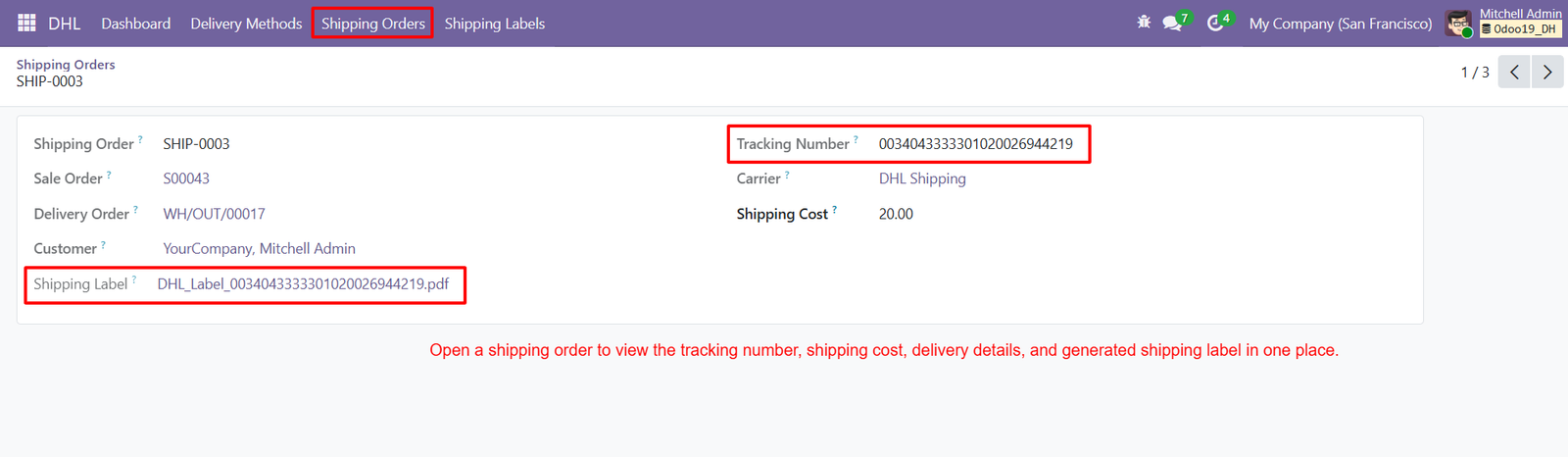Image resolution: width=1568 pixels, height=457 pixels.
Task: Go to next record arrow
Action: pyautogui.click(x=1547, y=73)
